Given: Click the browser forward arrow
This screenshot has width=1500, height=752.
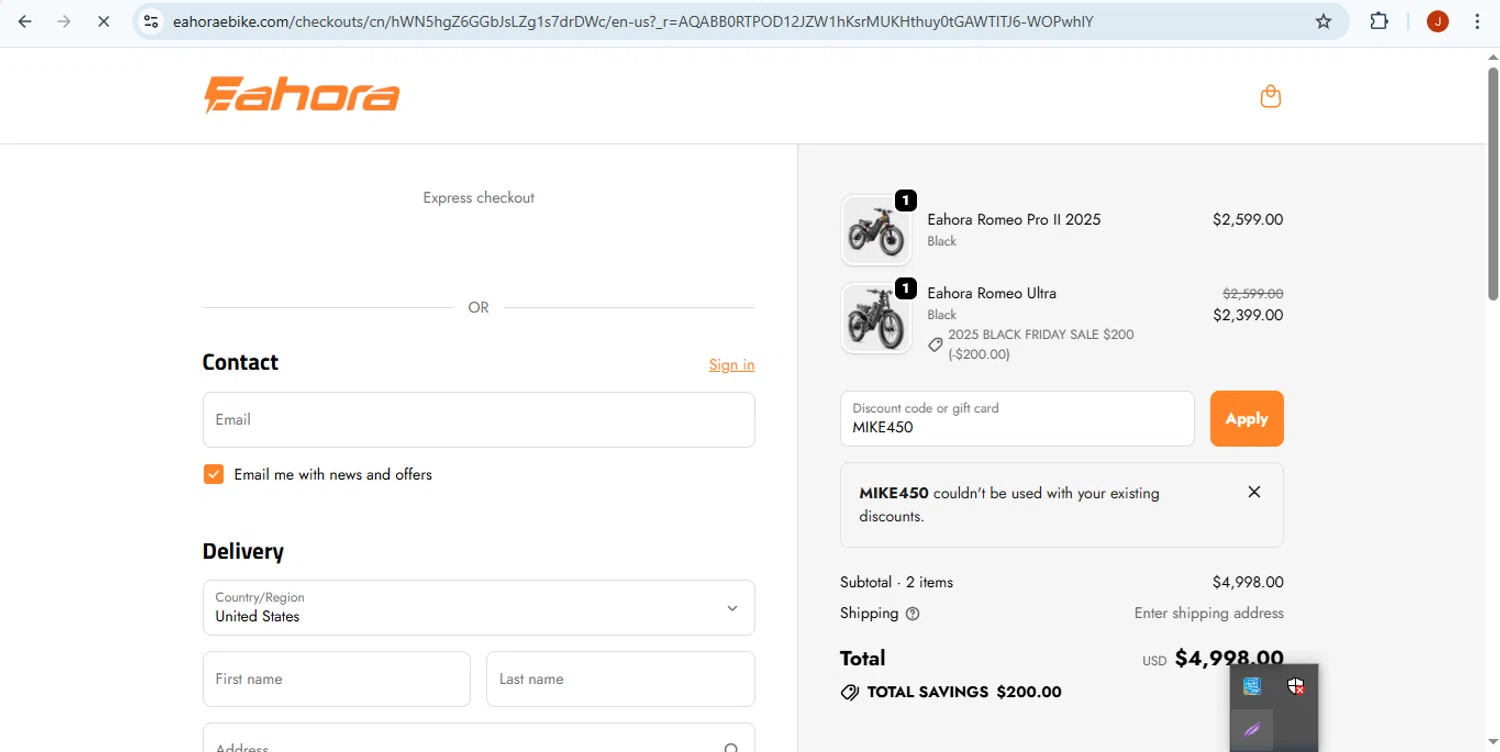Looking at the screenshot, I should click(64, 21).
